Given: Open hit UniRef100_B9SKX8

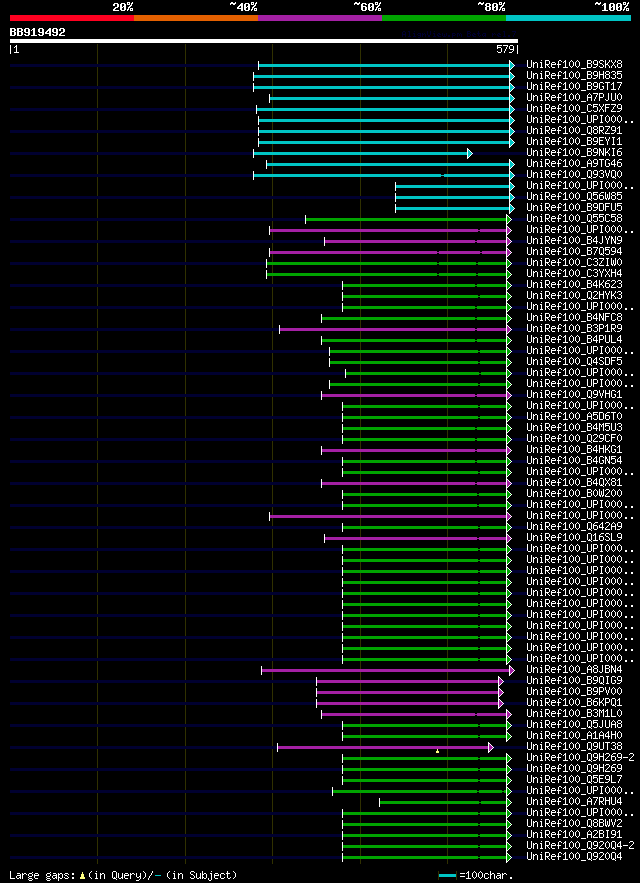Looking at the screenshot, I should [x=575, y=65].
